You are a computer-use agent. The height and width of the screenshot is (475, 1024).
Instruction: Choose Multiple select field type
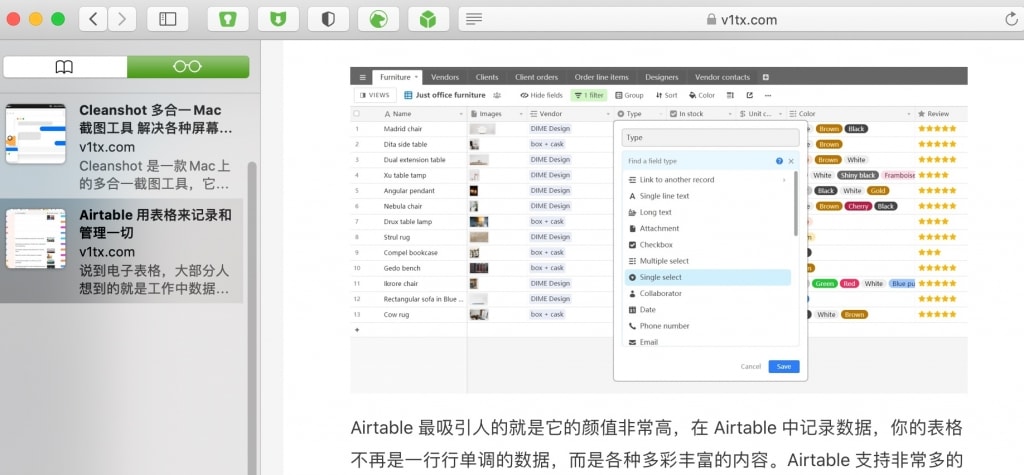click(x=707, y=261)
